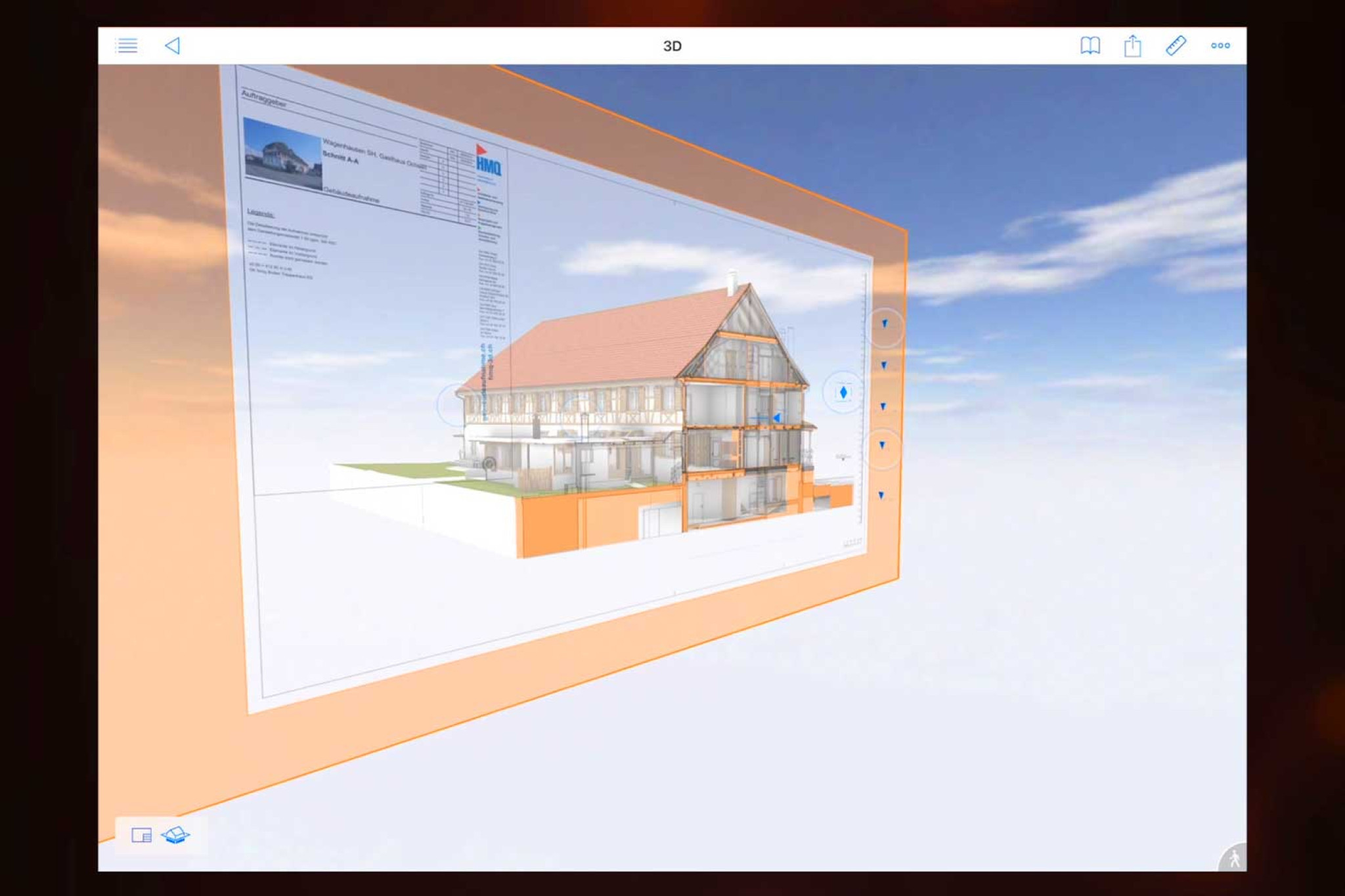Go back with the left triangle arrow
1345x896 pixels.
click(173, 45)
